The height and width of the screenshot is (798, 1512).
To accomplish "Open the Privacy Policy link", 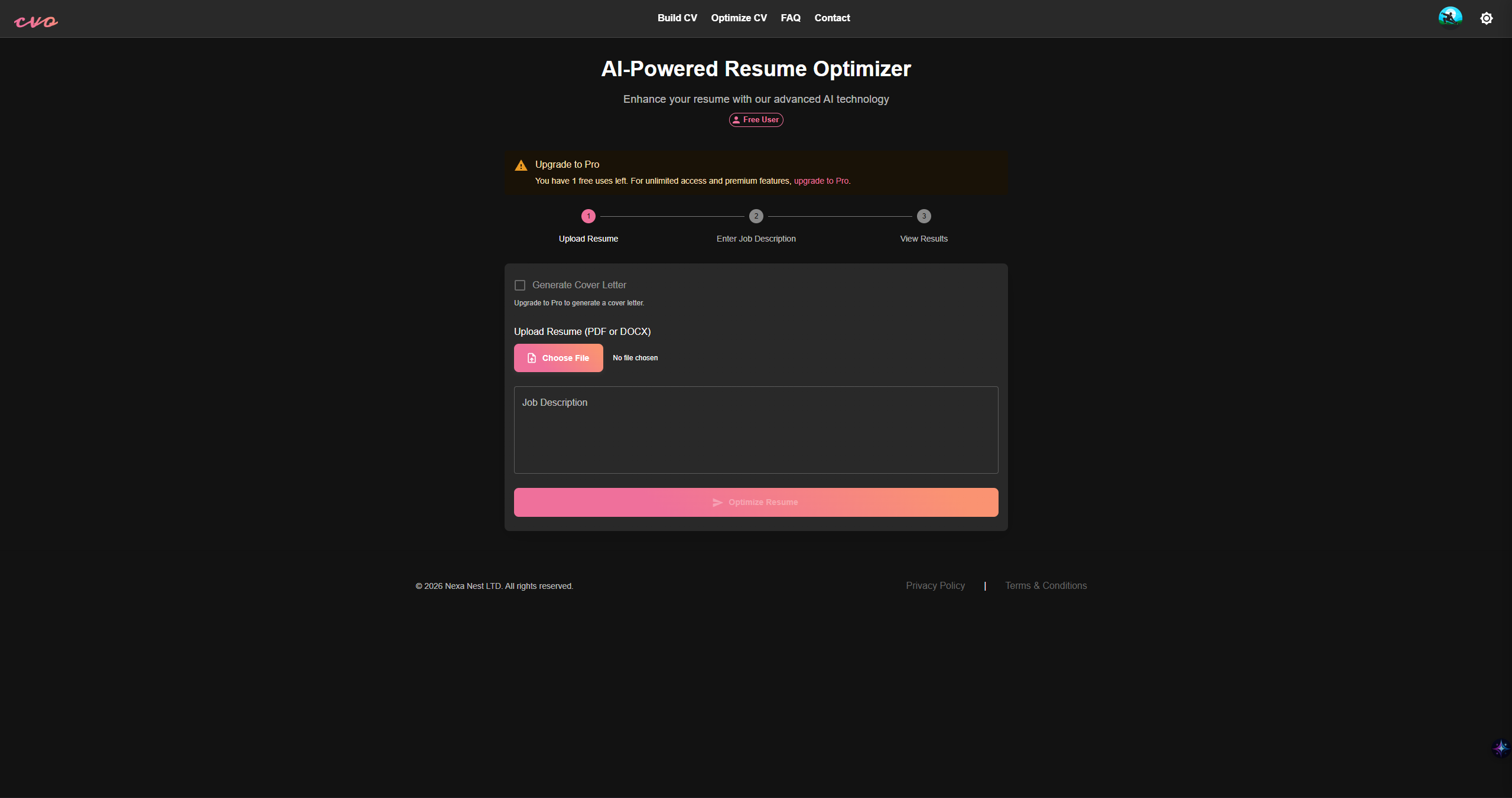I will pos(935,585).
